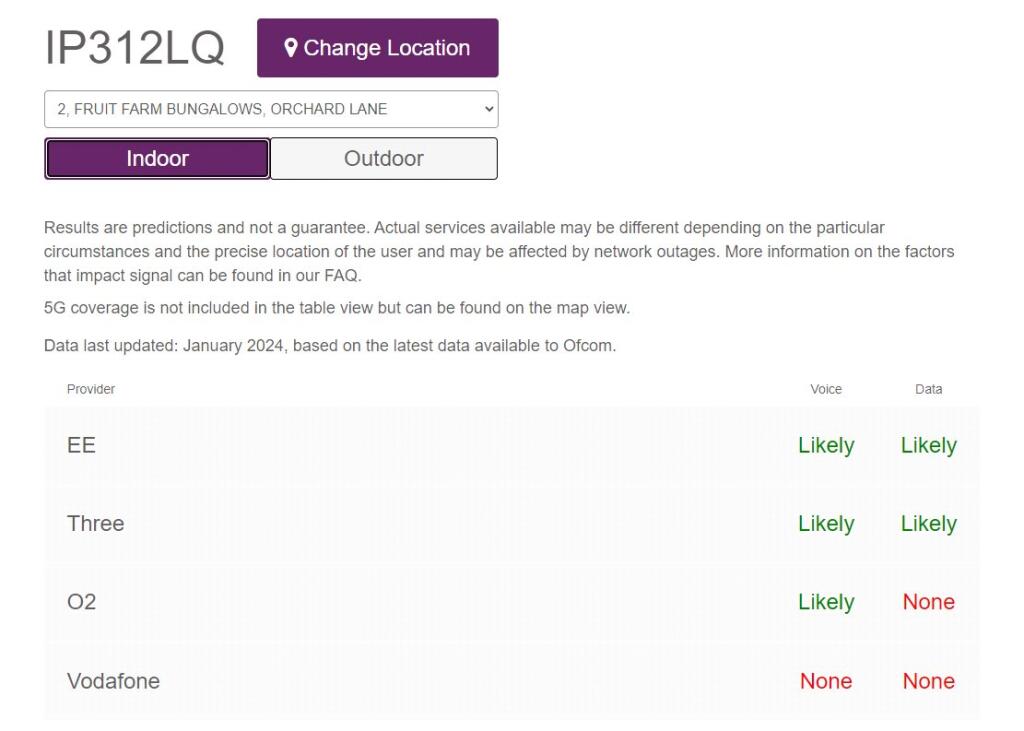The image size is (1024, 731).
Task: Click Vodafone's Data None status
Action: coord(928,681)
